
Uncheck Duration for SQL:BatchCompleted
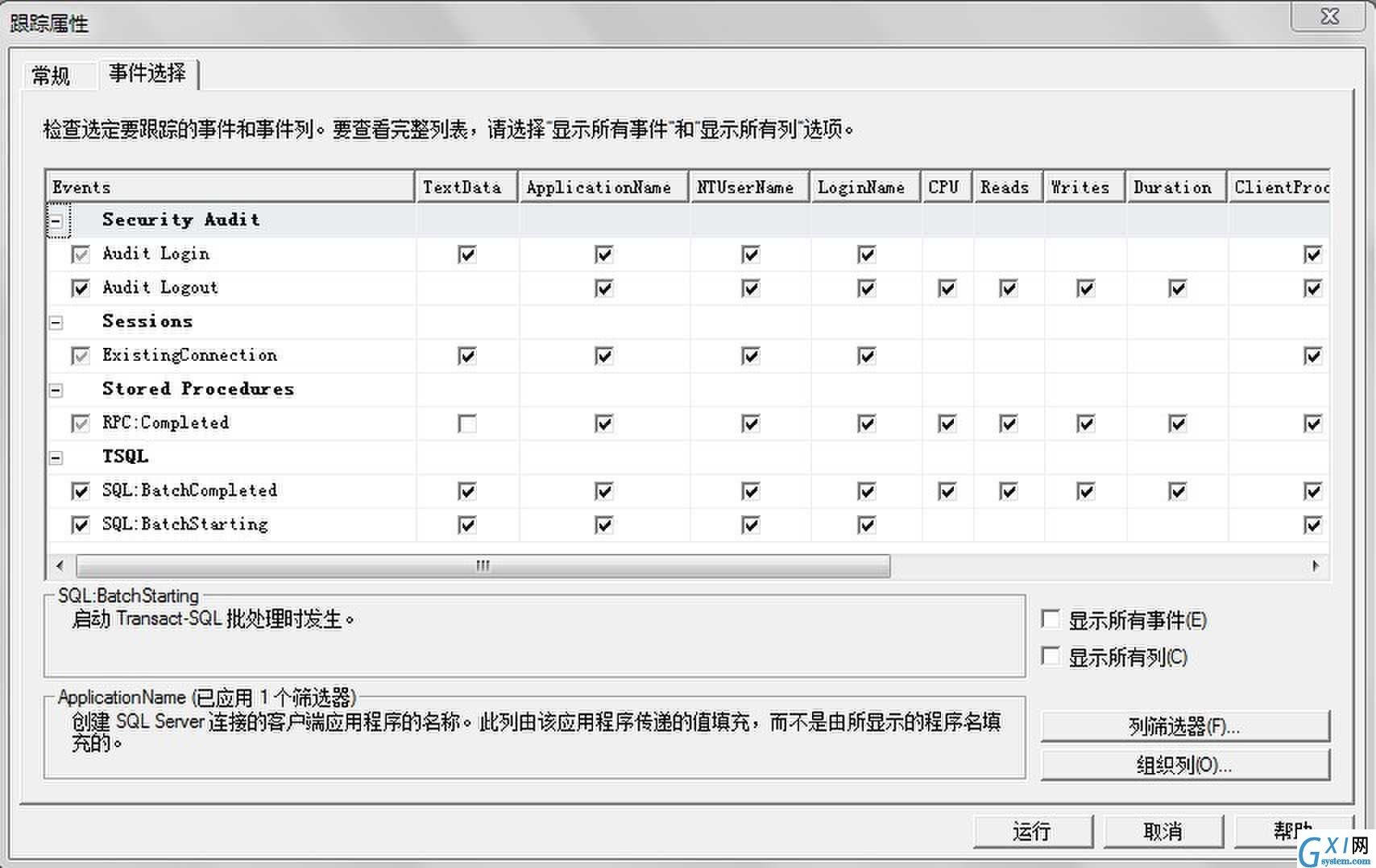(1178, 491)
